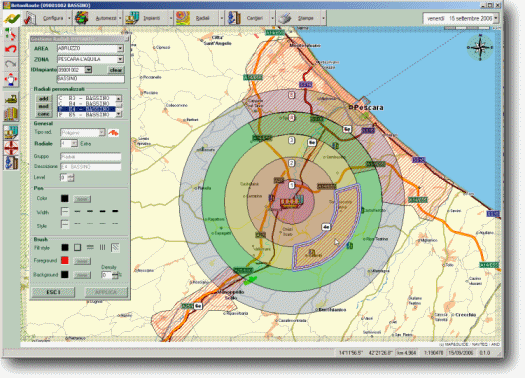Click the plant name field BASSINO
The width and height of the screenshot is (525, 378).
[90, 79]
